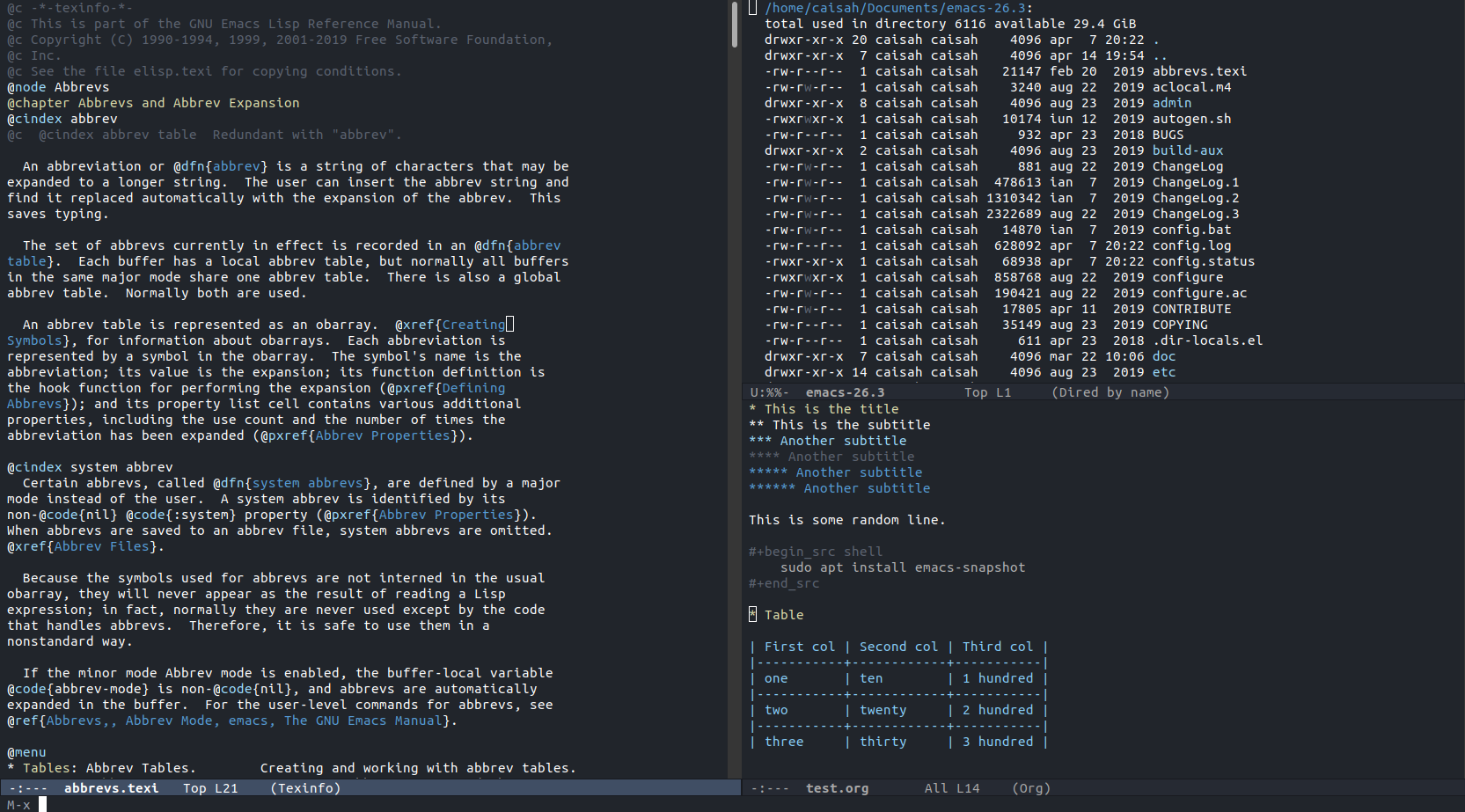Click the '#+end_src' line
1465x812 pixels.
[784, 583]
